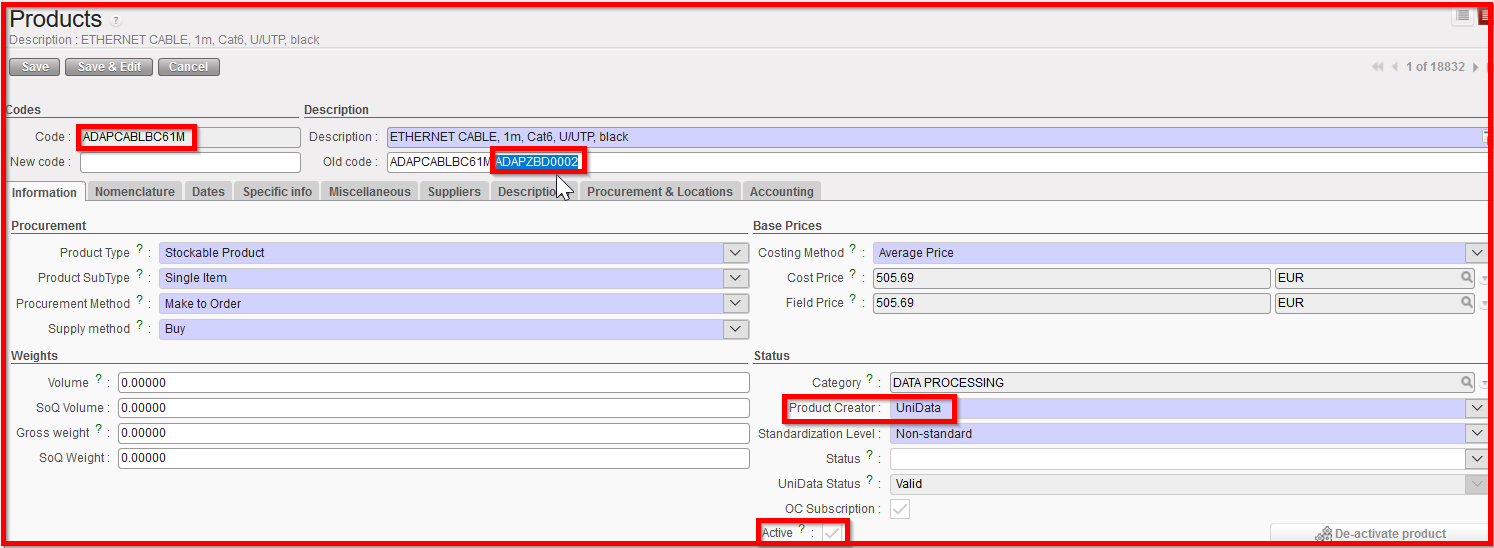The width and height of the screenshot is (1494, 548).
Task: Expand the Product Creator dropdown
Action: coord(1476,408)
